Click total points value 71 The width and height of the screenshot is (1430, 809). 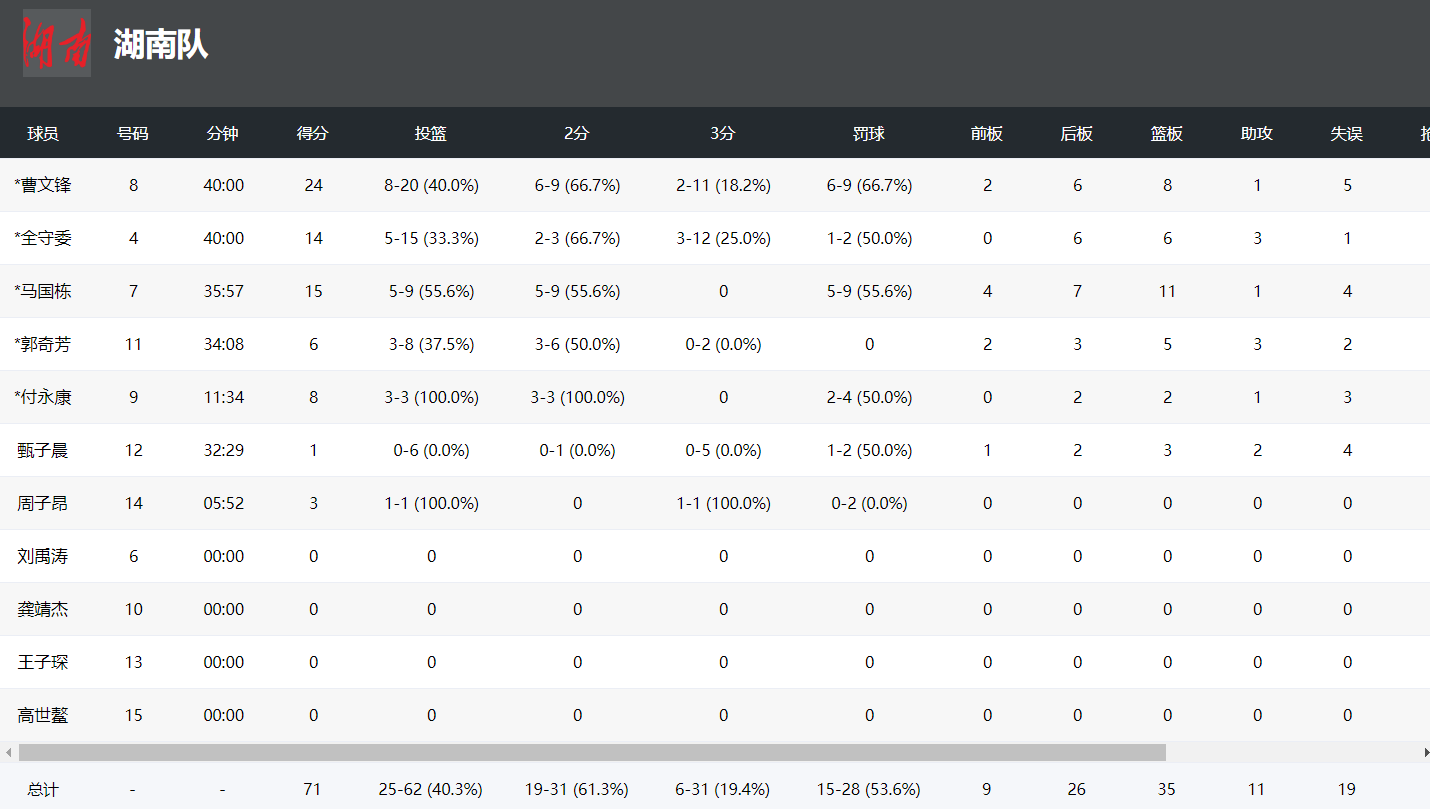(x=312, y=789)
